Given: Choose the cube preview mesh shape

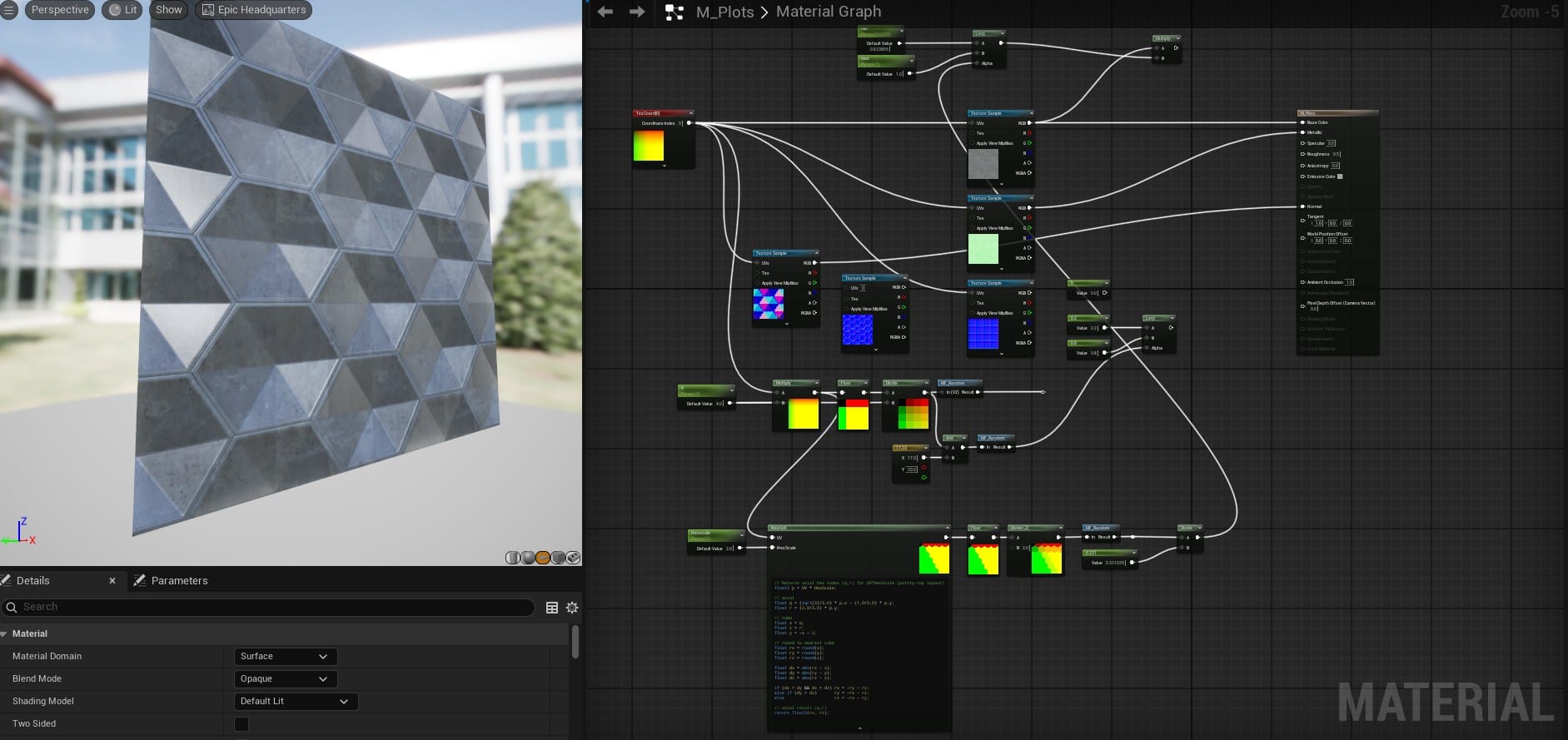Looking at the screenshot, I should (x=558, y=558).
